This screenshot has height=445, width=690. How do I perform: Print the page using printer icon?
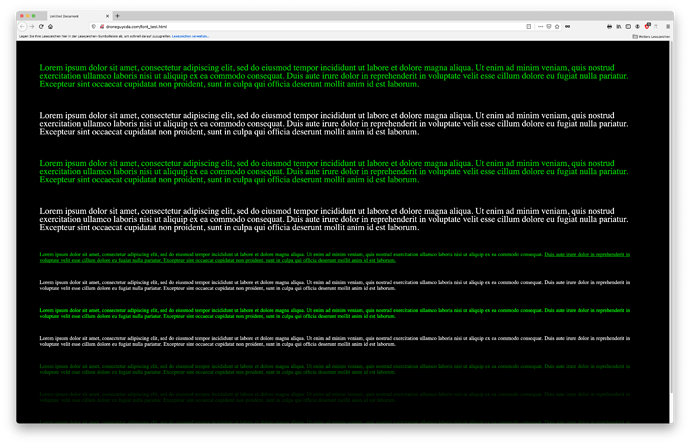click(609, 26)
